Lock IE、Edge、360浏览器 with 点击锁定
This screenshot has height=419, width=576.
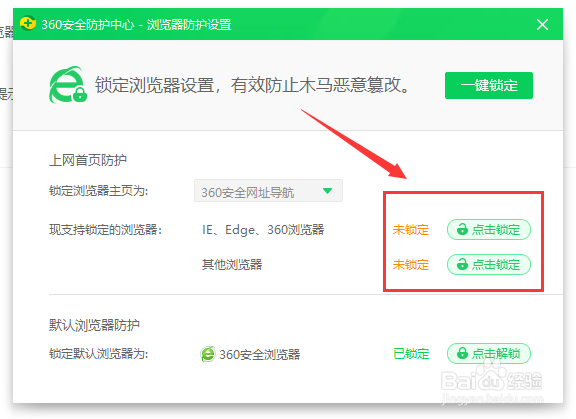(489, 230)
